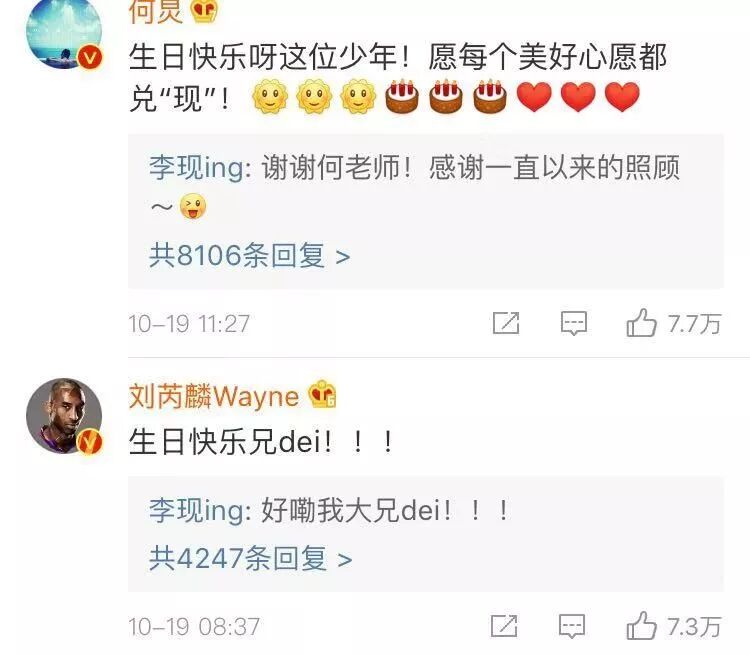Open 李现ing link in second reply

[x=200, y=511]
